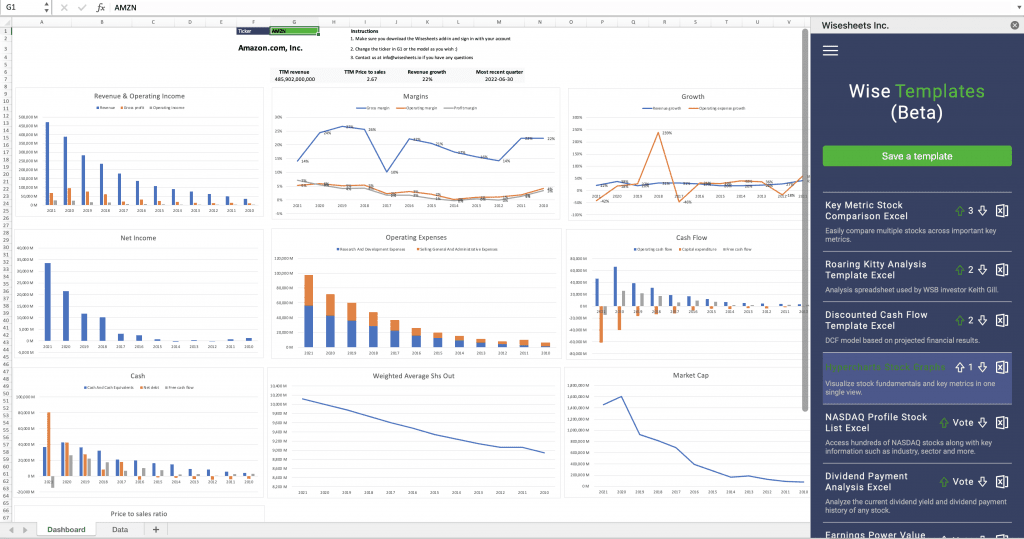Open Hypercharts Stock Graphs template title

[x=884, y=367]
